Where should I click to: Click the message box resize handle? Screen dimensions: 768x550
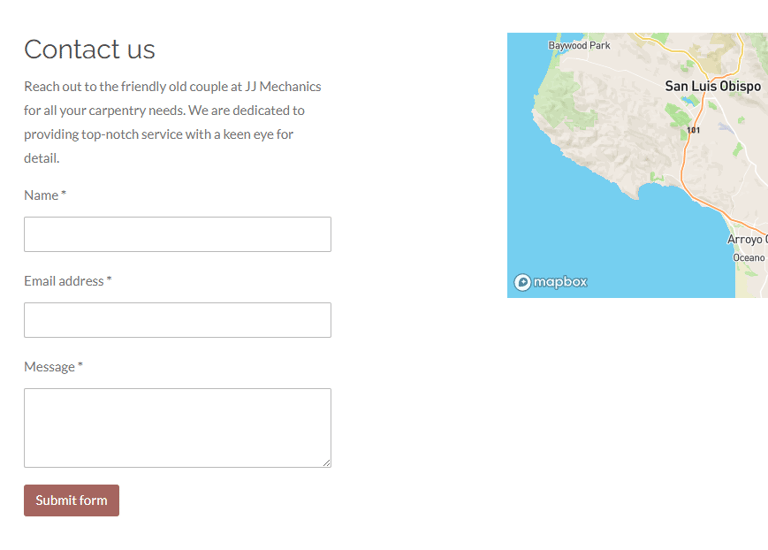(x=326, y=462)
